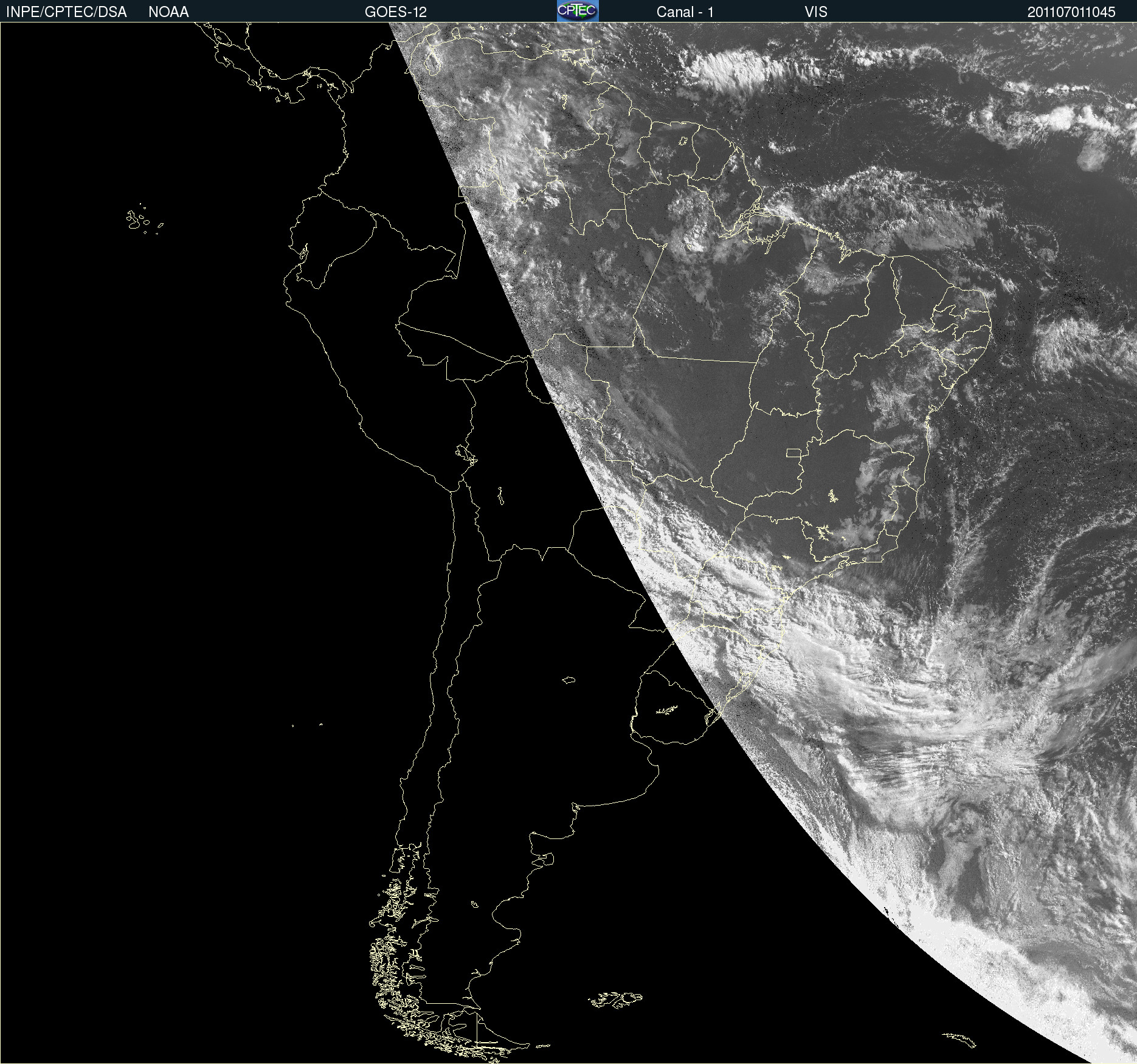Click the CPTEC logo in the header
Image resolution: width=1137 pixels, height=1064 pixels.
[x=578, y=11]
